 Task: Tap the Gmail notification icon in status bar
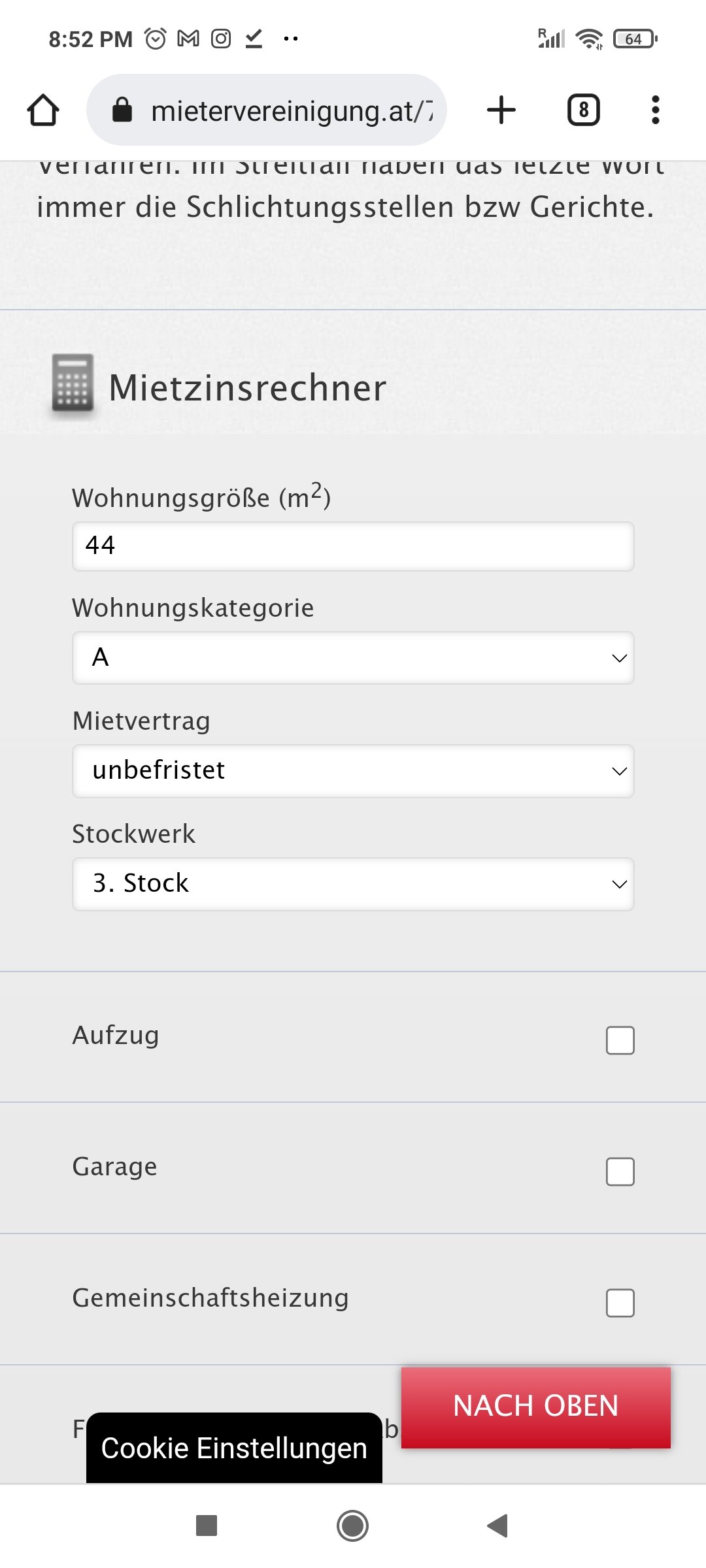coord(188,39)
